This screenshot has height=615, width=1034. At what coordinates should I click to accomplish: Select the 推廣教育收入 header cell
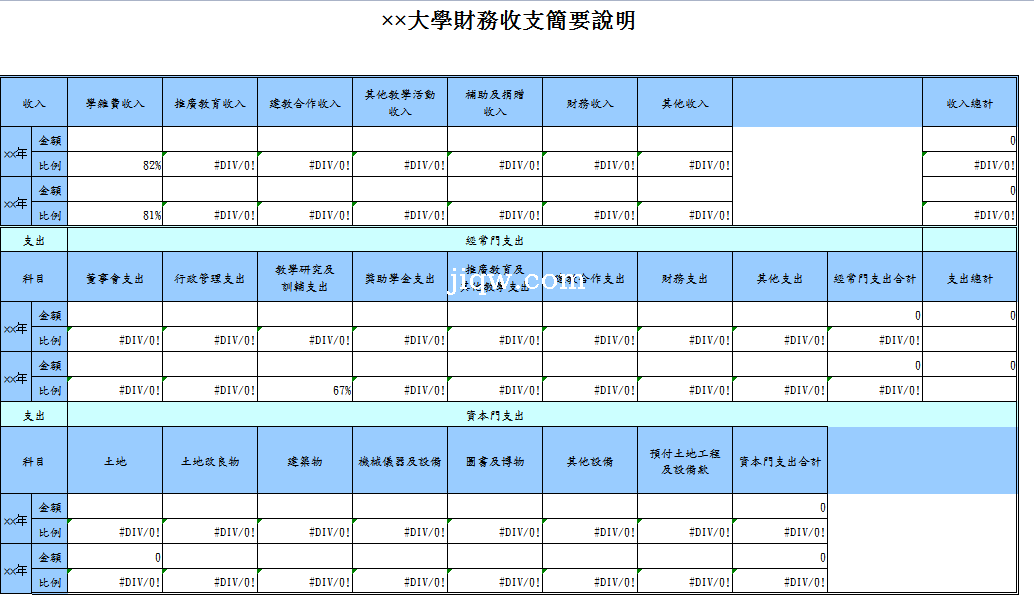[210, 103]
